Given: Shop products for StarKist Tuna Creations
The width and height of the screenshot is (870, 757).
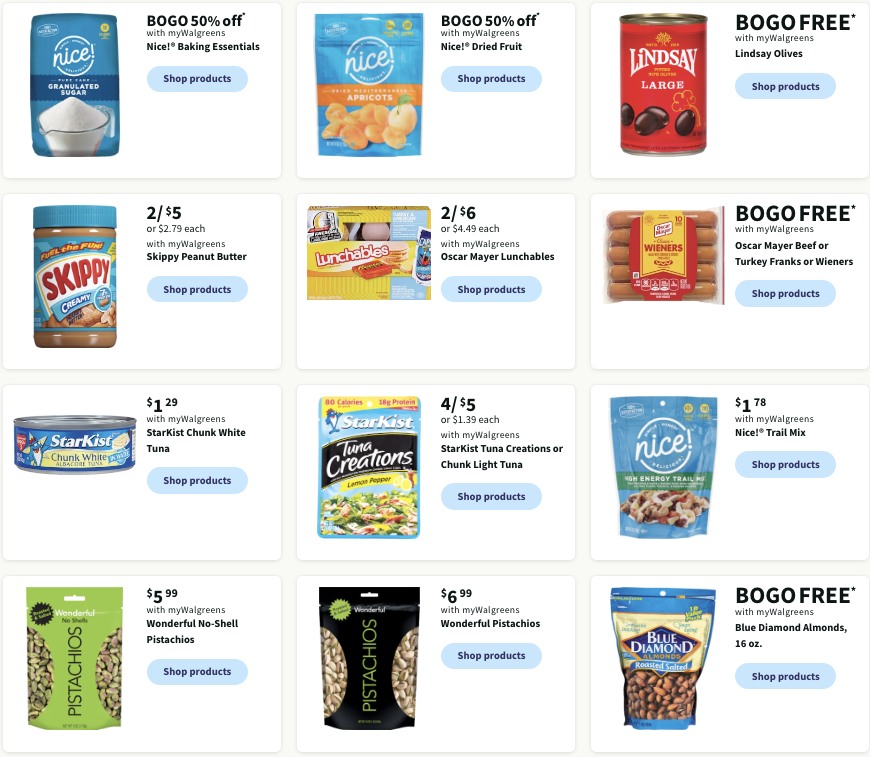Looking at the screenshot, I should [x=491, y=497].
